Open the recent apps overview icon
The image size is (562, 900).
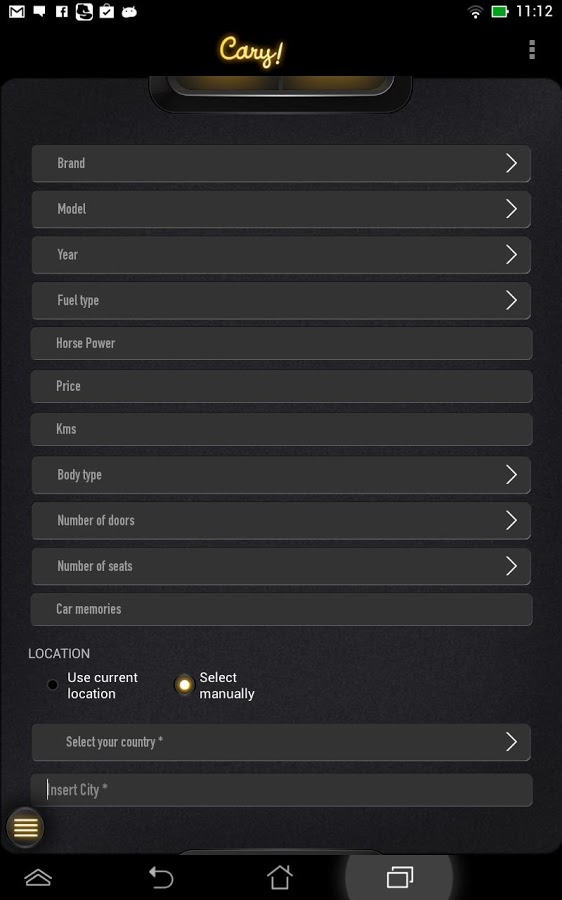[400, 877]
